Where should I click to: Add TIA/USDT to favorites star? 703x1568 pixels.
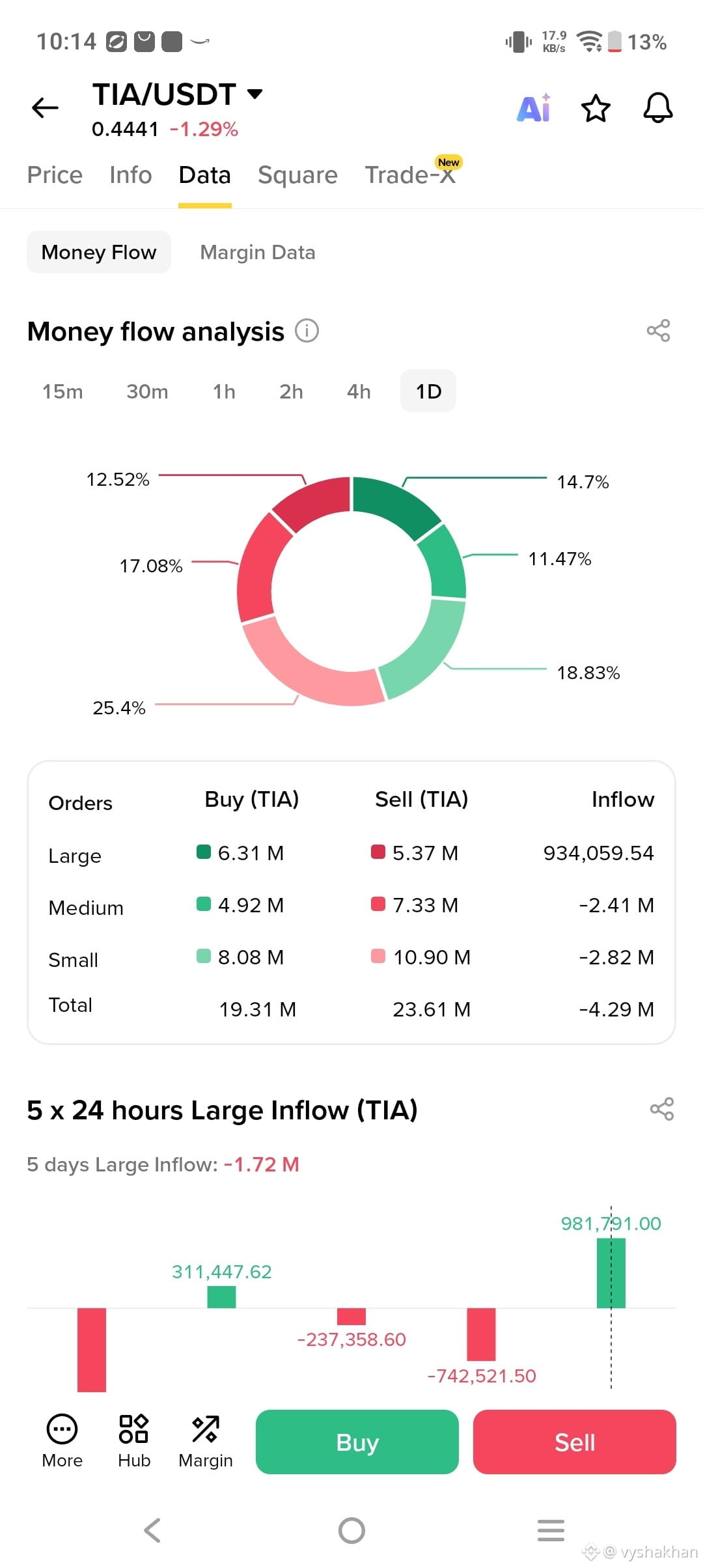point(596,108)
